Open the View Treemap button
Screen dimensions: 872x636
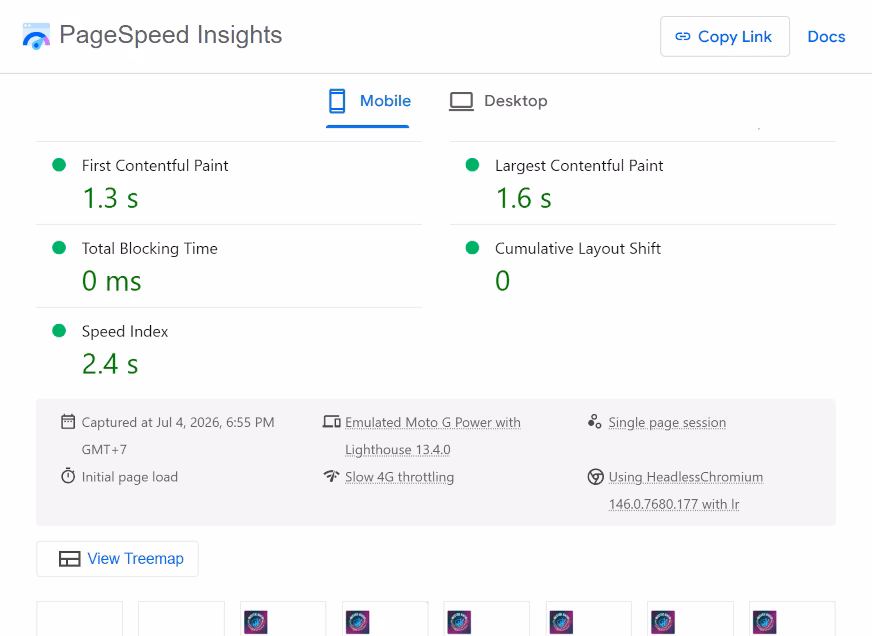117,559
